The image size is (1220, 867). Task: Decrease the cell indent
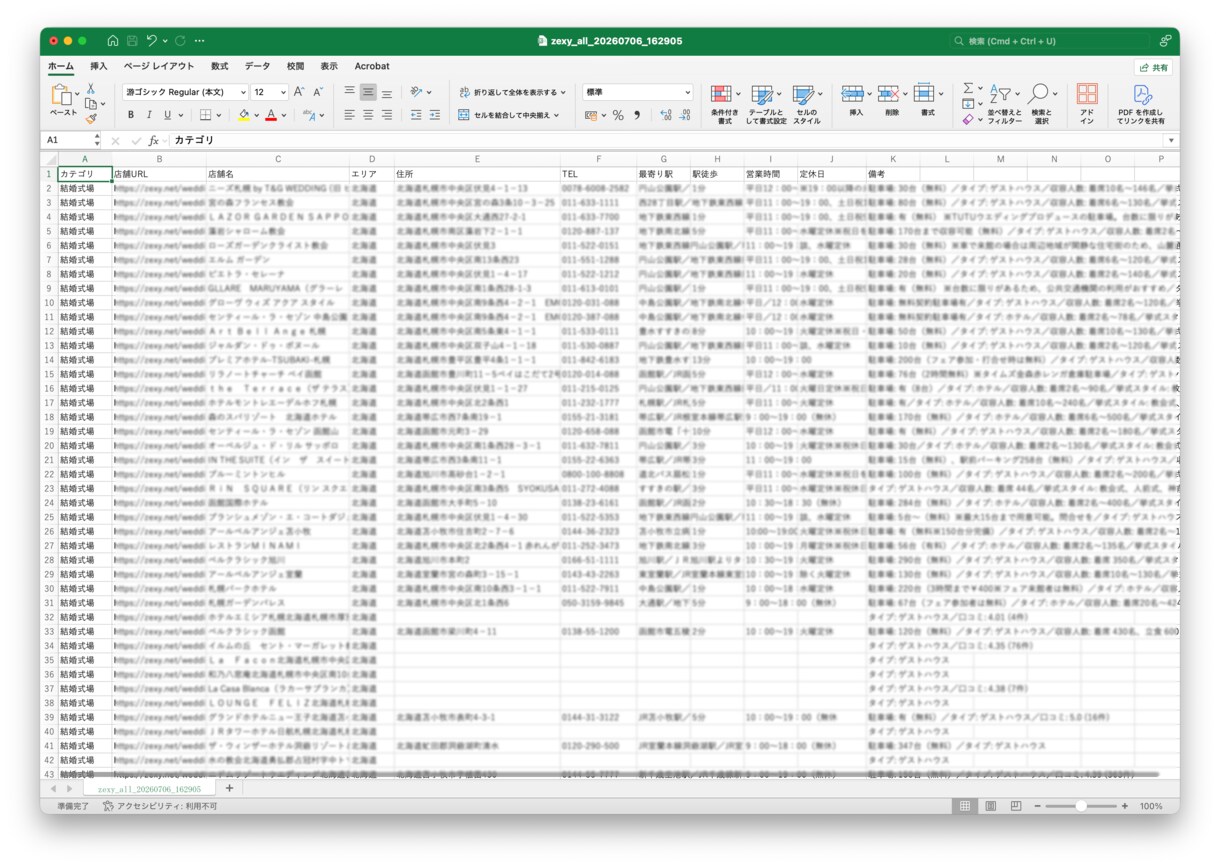[x=416, y=115]
